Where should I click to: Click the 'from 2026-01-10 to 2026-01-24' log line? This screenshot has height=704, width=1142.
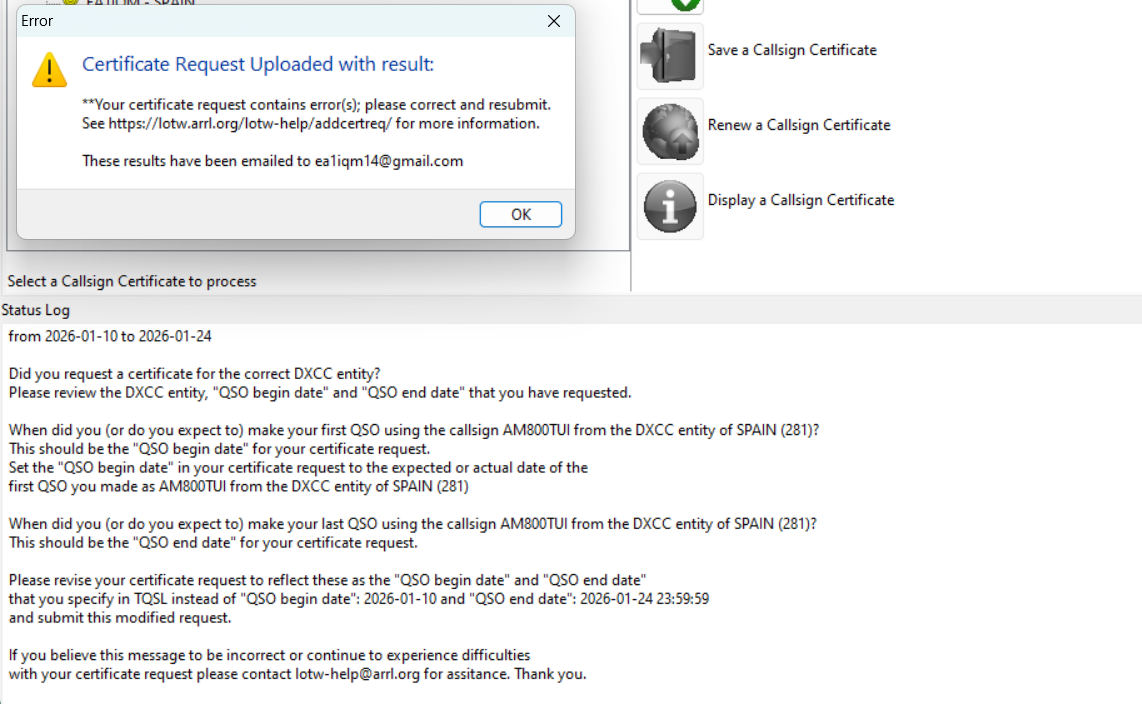point(110,336)
